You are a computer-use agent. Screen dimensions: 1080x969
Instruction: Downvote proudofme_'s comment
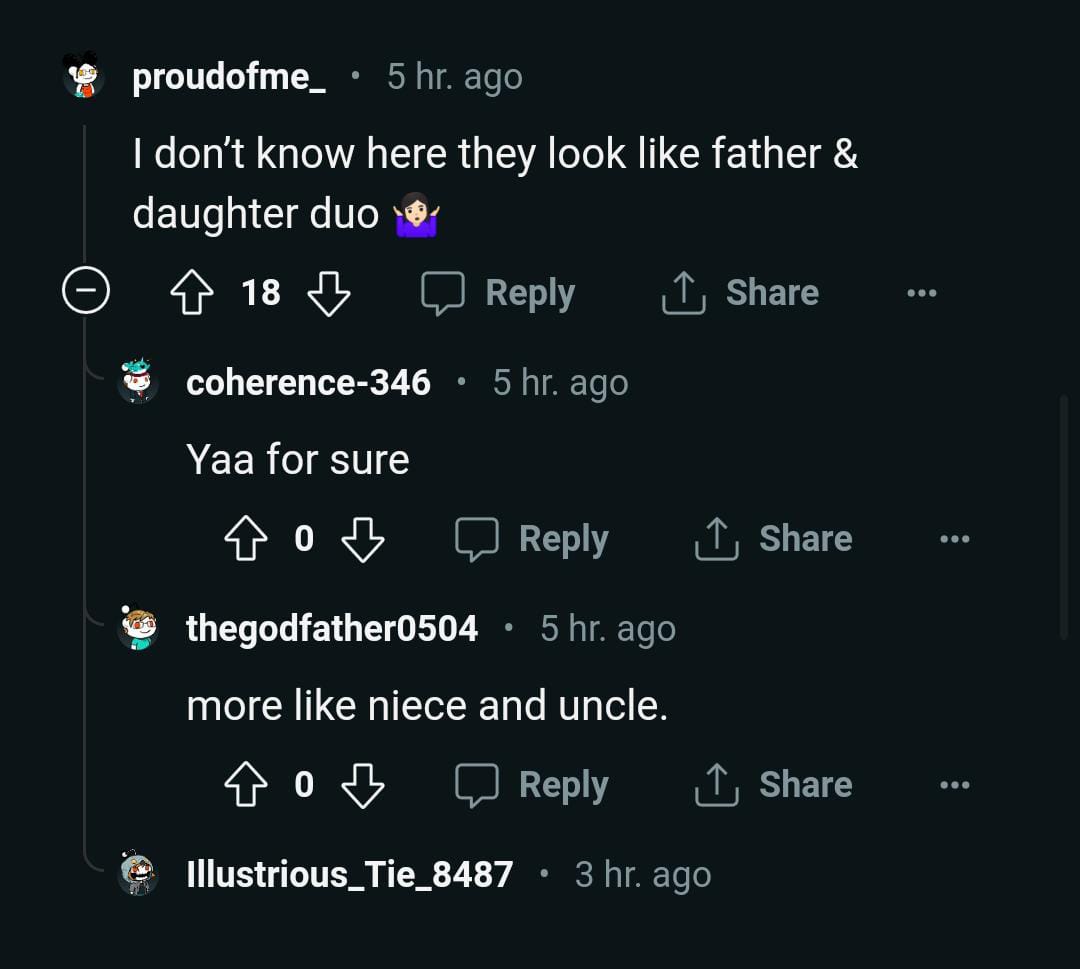[328, 293]
